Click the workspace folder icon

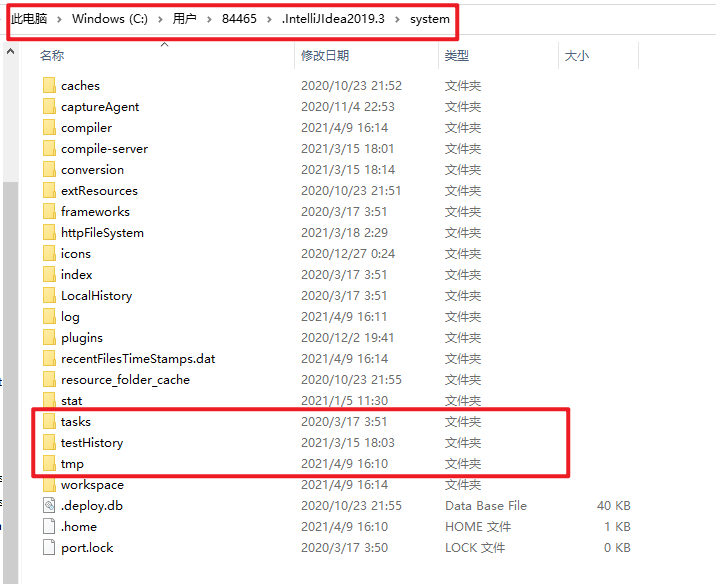(49, 484)
